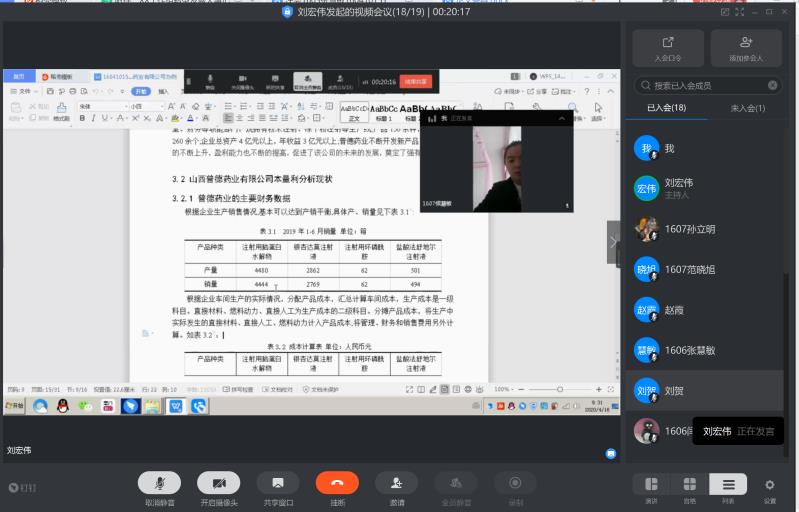The image size is (799, 512).
Task: Click the 添加参会人 add participant button
Action: [x=745, y=48]
